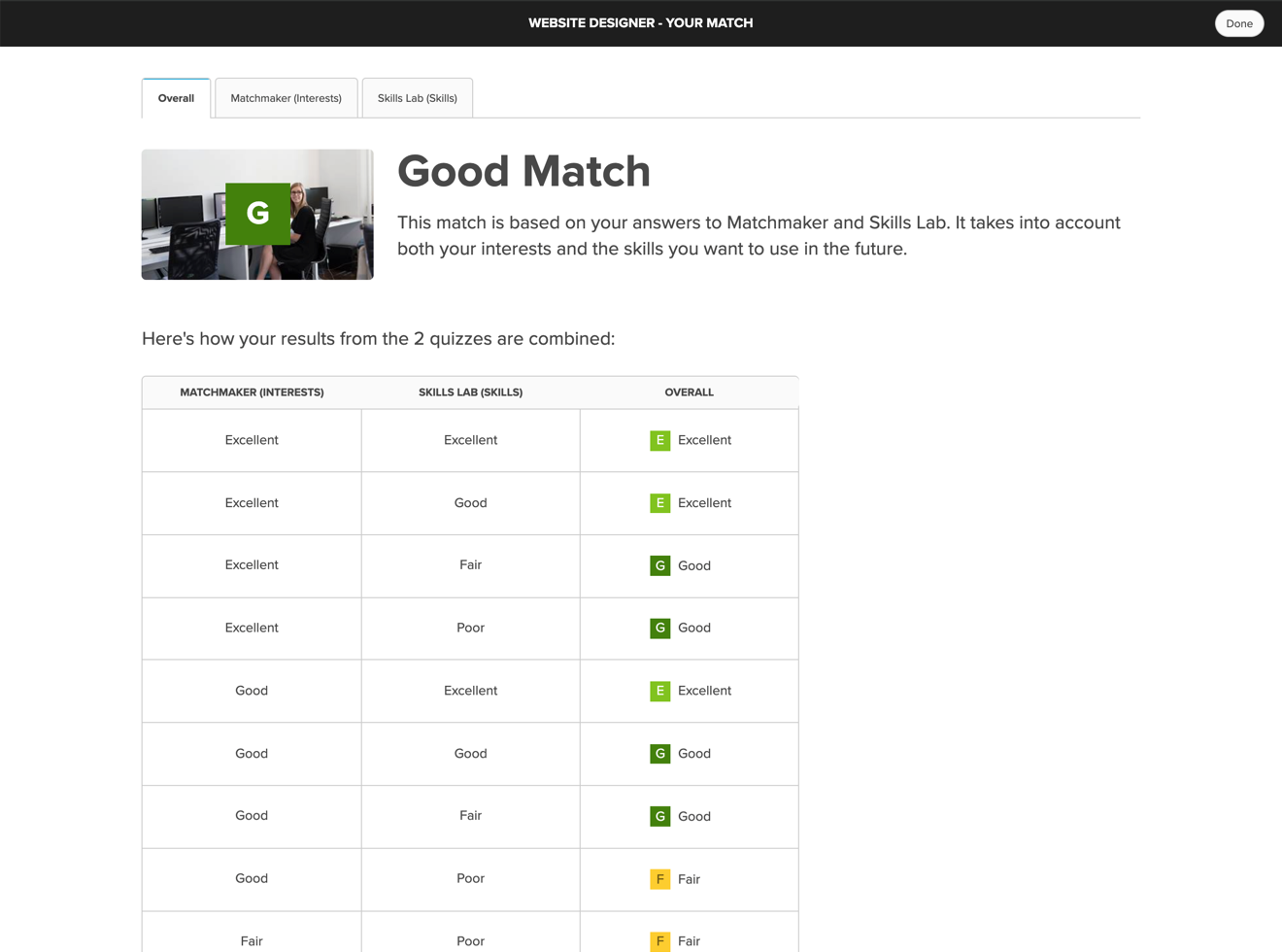This screenshot has height=952, width=1282.
Task: Click the F badge in the Fair/Poor row
Action: click(660, 941)
